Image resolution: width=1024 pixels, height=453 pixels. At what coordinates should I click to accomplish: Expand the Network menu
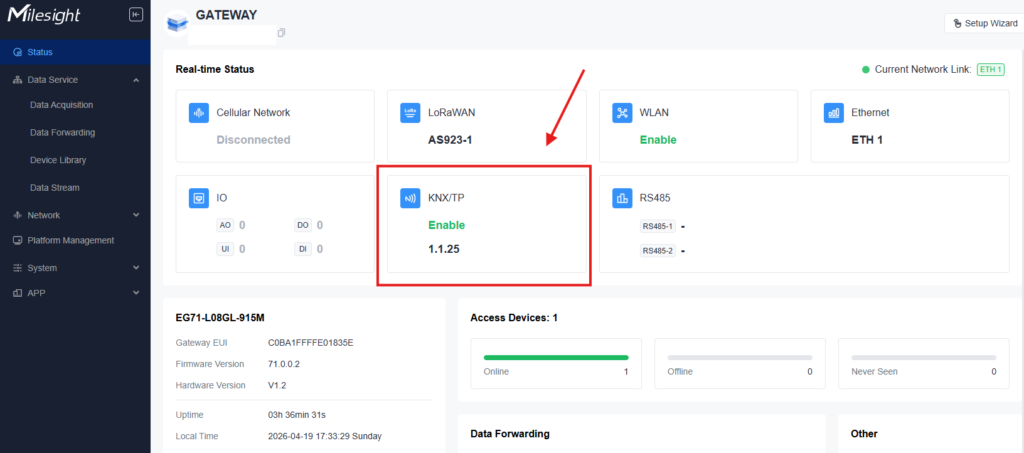coord(136,215)
